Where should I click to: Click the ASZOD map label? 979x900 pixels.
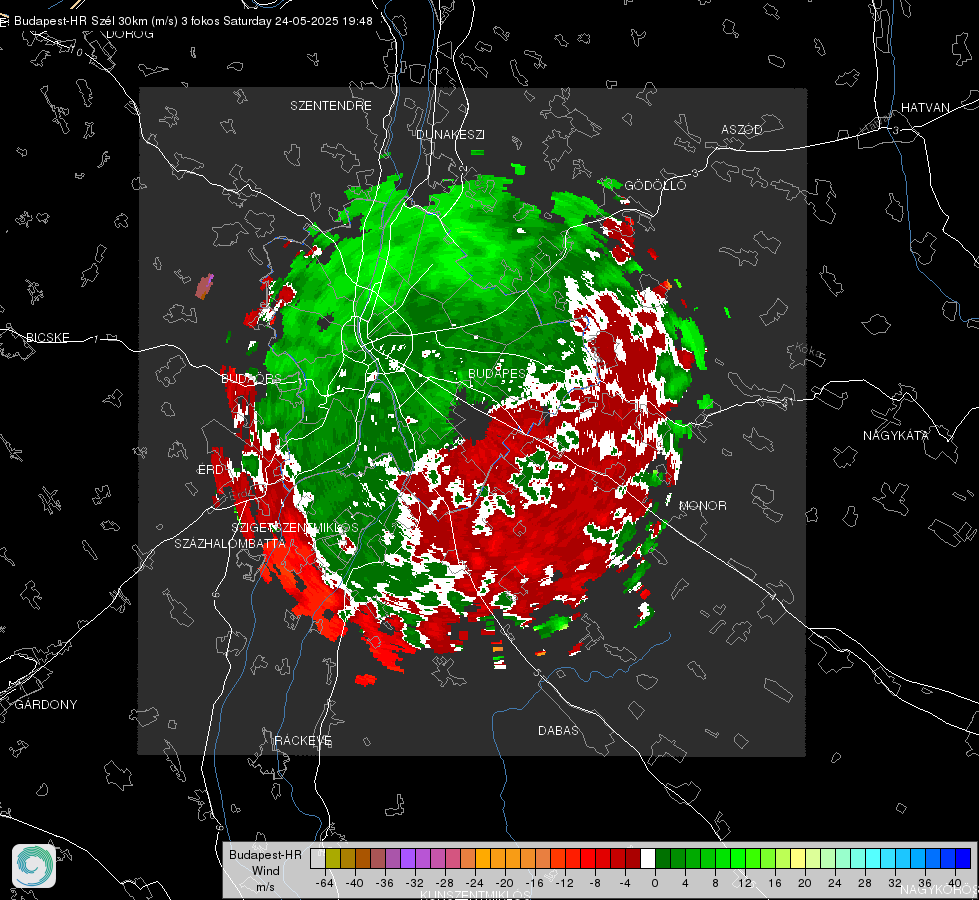click(742, 129)
